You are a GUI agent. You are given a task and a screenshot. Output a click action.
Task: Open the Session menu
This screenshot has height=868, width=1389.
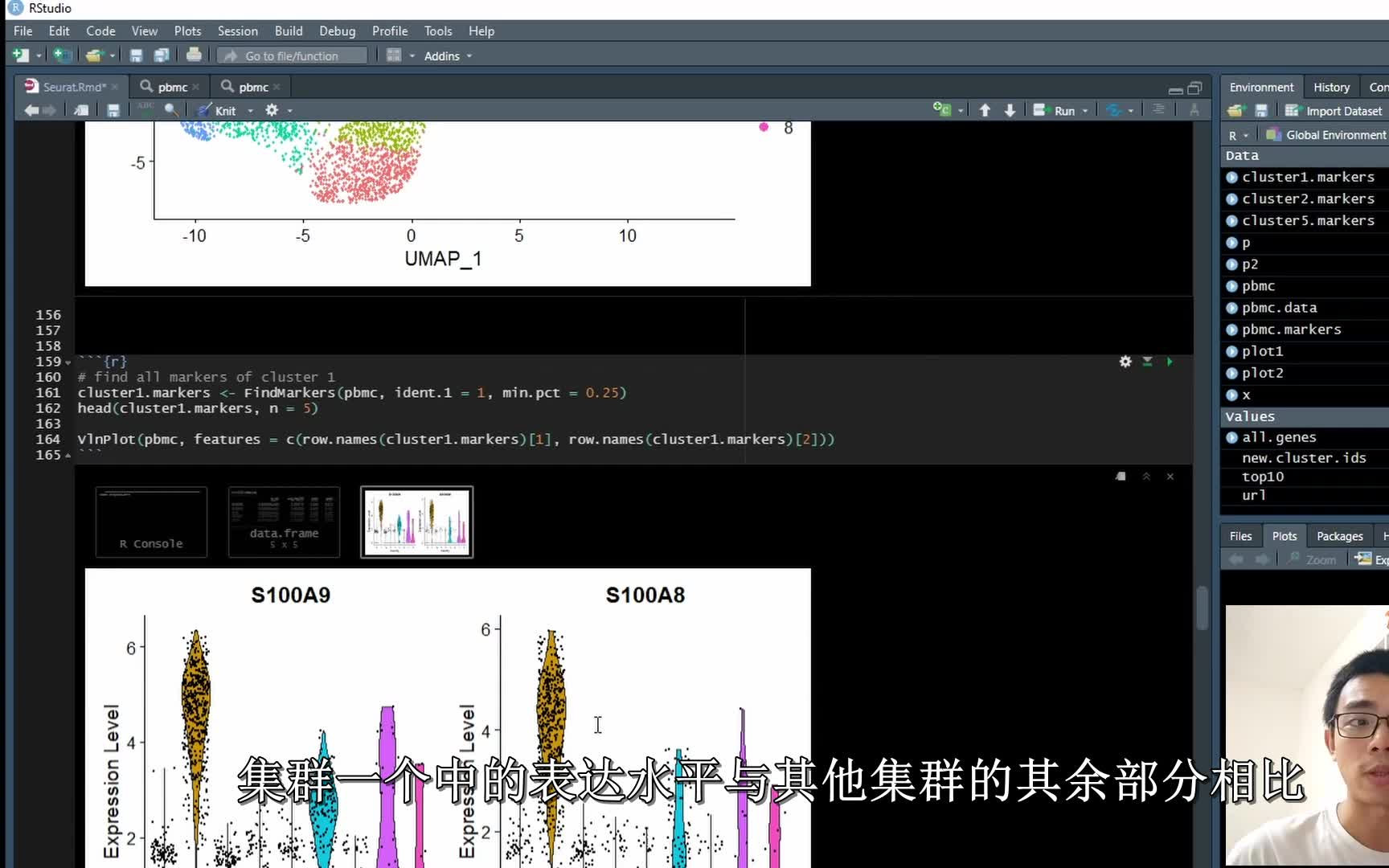coord(238,31)
